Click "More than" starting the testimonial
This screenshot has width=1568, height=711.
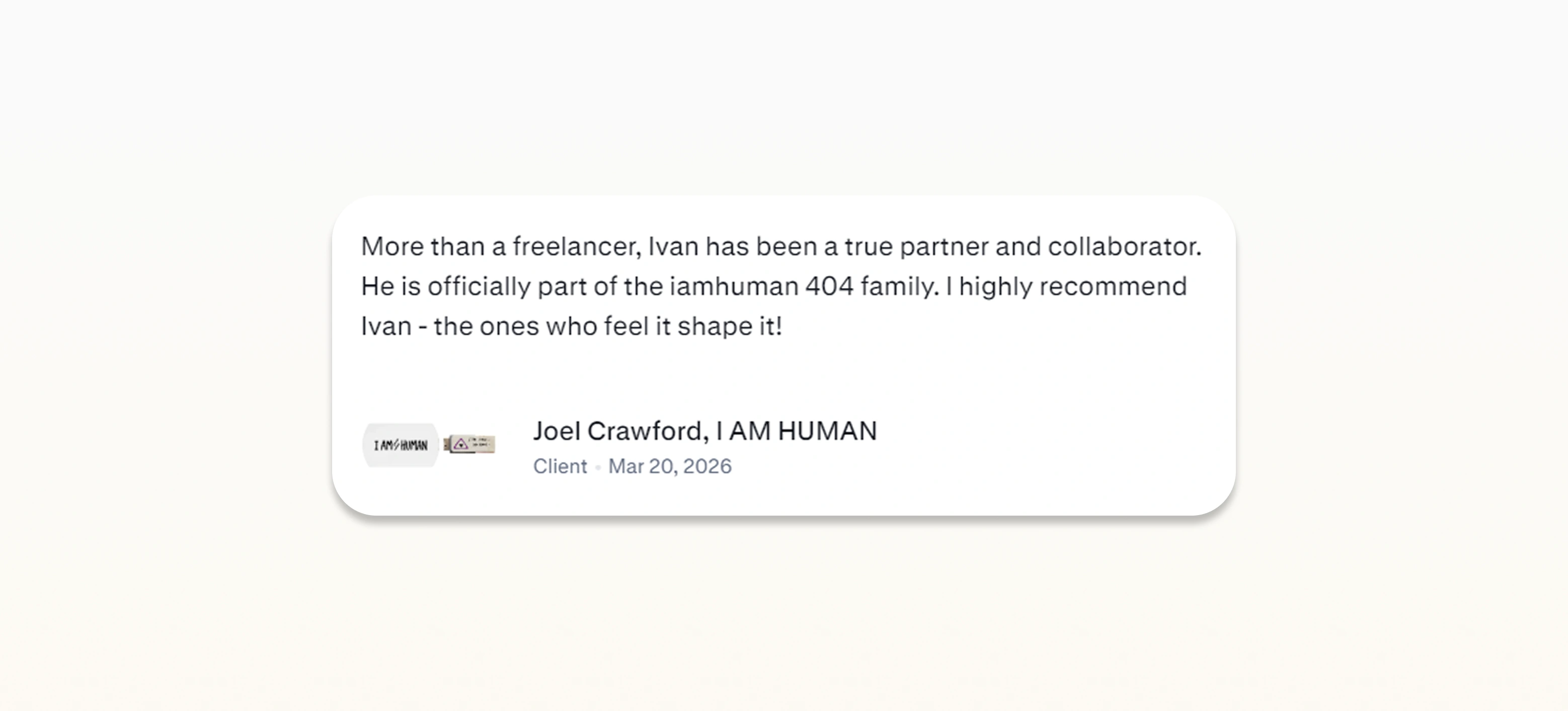(423, 247)
